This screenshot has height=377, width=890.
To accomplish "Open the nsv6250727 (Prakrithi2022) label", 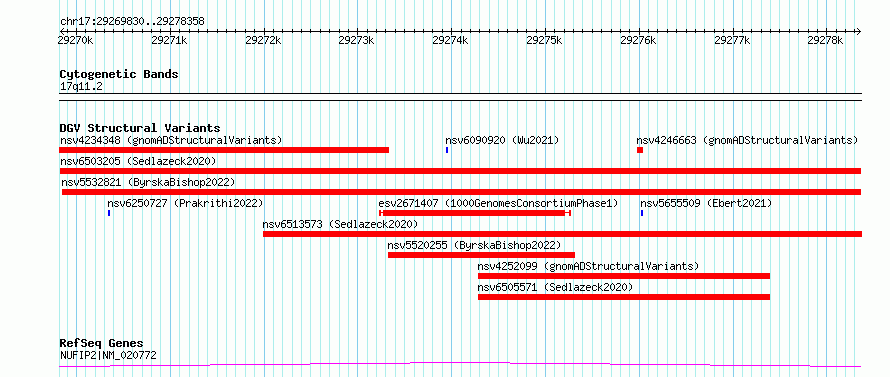I will [185, 203].
